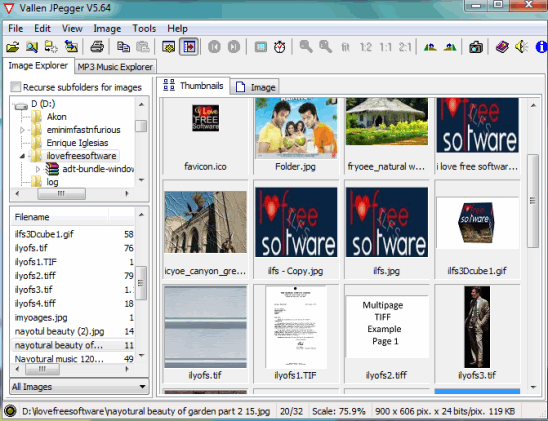548x421 pixels.
Task: Click the image search magnifier icon
Action: (32, 46)
